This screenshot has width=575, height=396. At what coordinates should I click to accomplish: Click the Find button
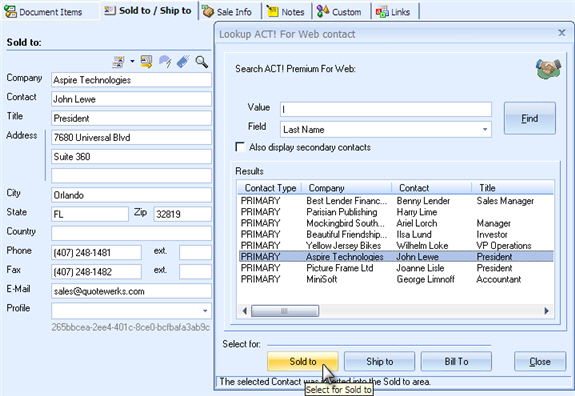click(530, 118)
